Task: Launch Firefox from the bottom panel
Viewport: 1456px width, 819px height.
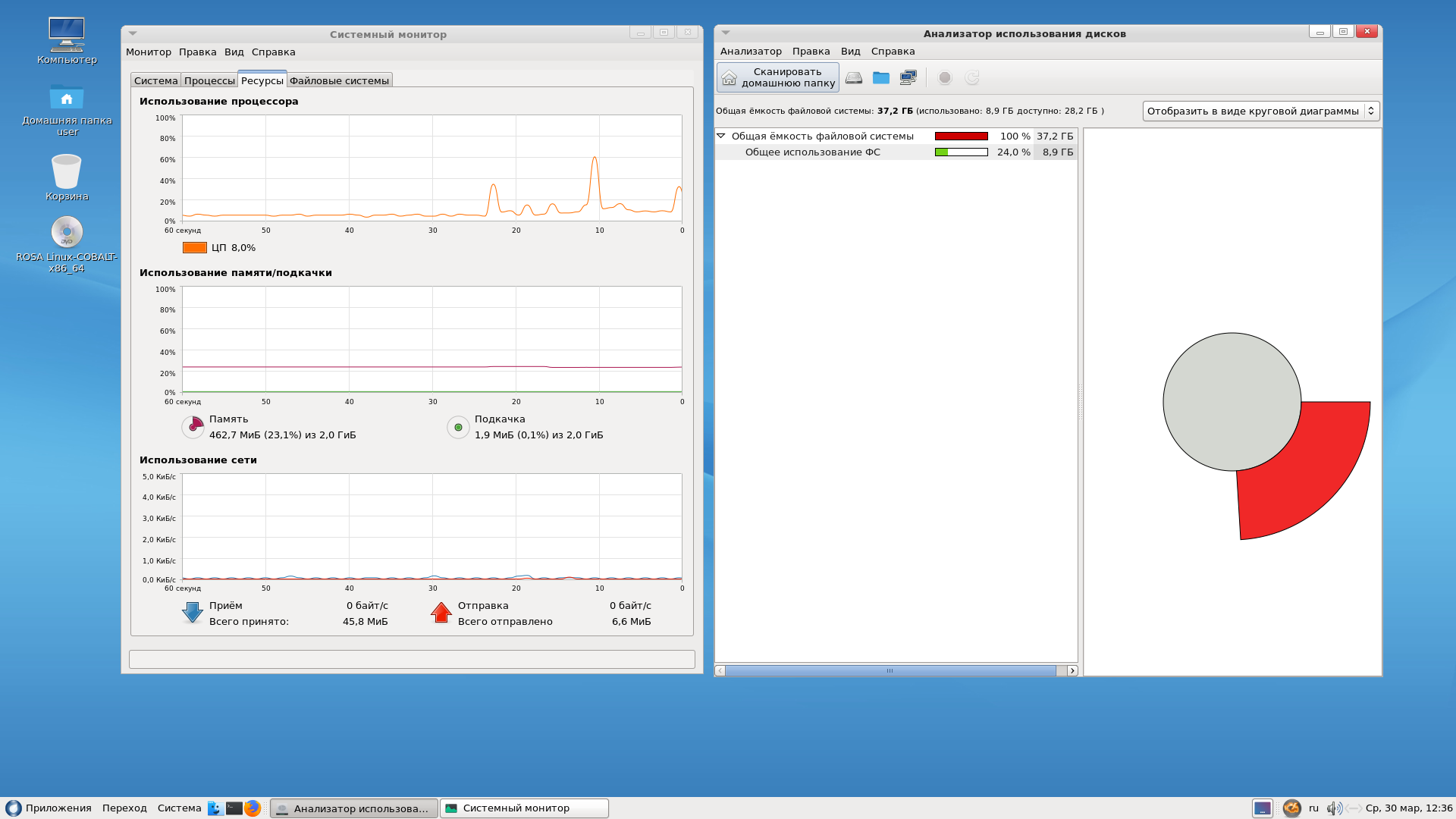Action: coord(253,808)
